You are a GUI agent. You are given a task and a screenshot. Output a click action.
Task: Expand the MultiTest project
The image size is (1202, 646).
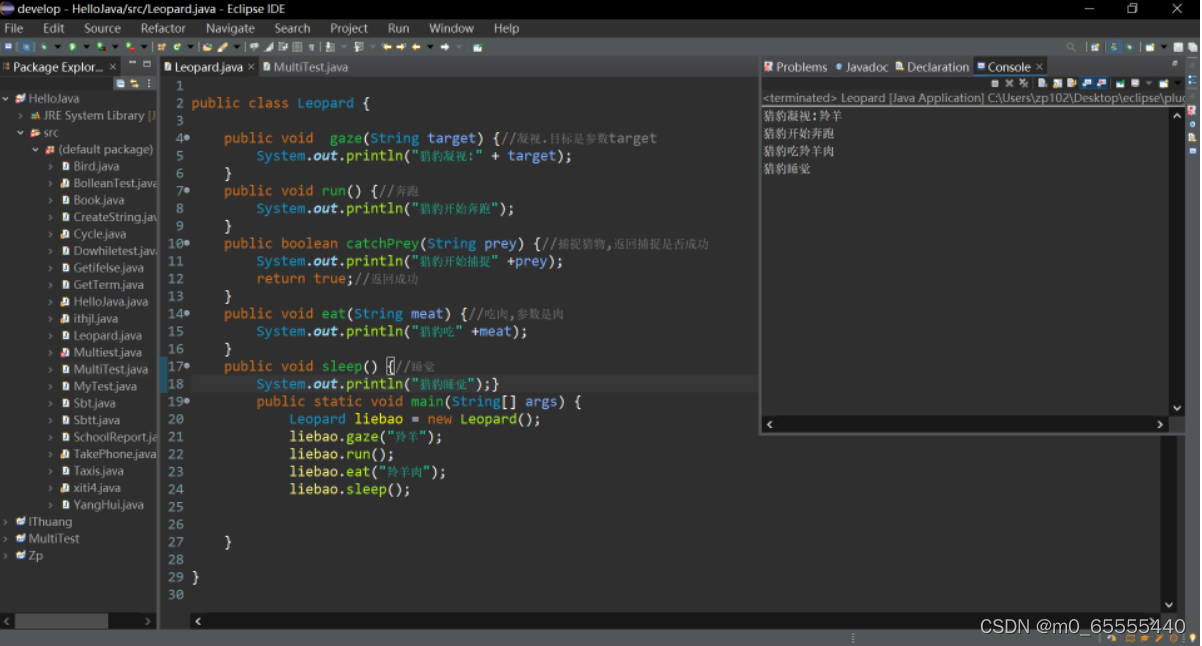click(8, 538)
